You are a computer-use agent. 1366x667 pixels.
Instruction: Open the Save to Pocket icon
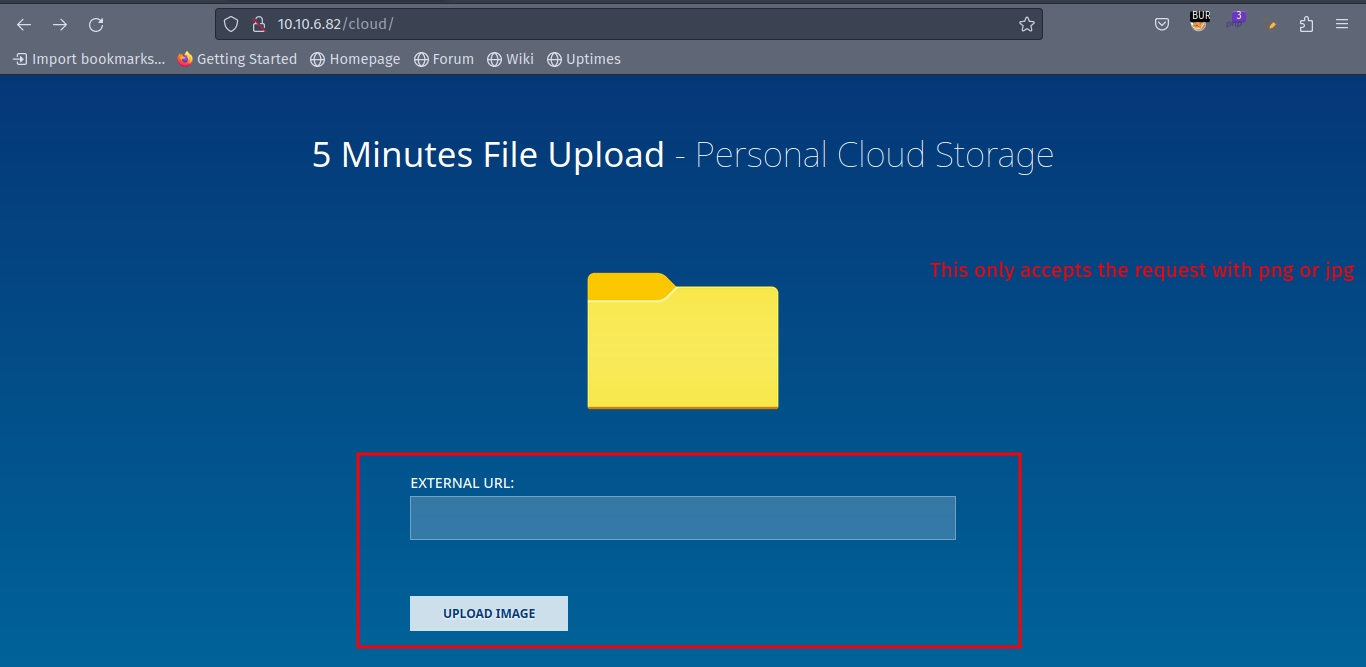pyautogui.click(x=1162, y=25)
